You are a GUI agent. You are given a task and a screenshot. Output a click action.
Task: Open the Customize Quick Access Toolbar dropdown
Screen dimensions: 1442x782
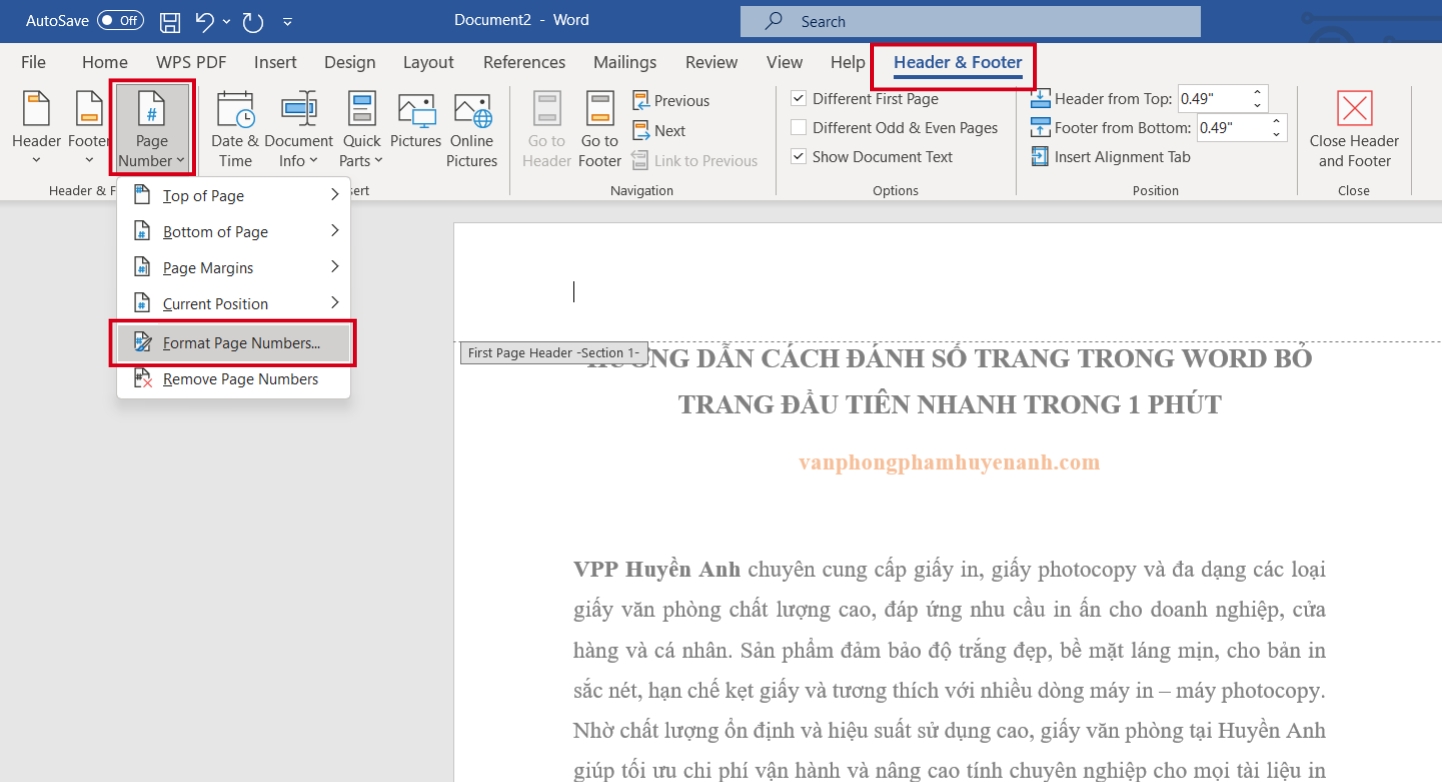(x=288, y=21)
